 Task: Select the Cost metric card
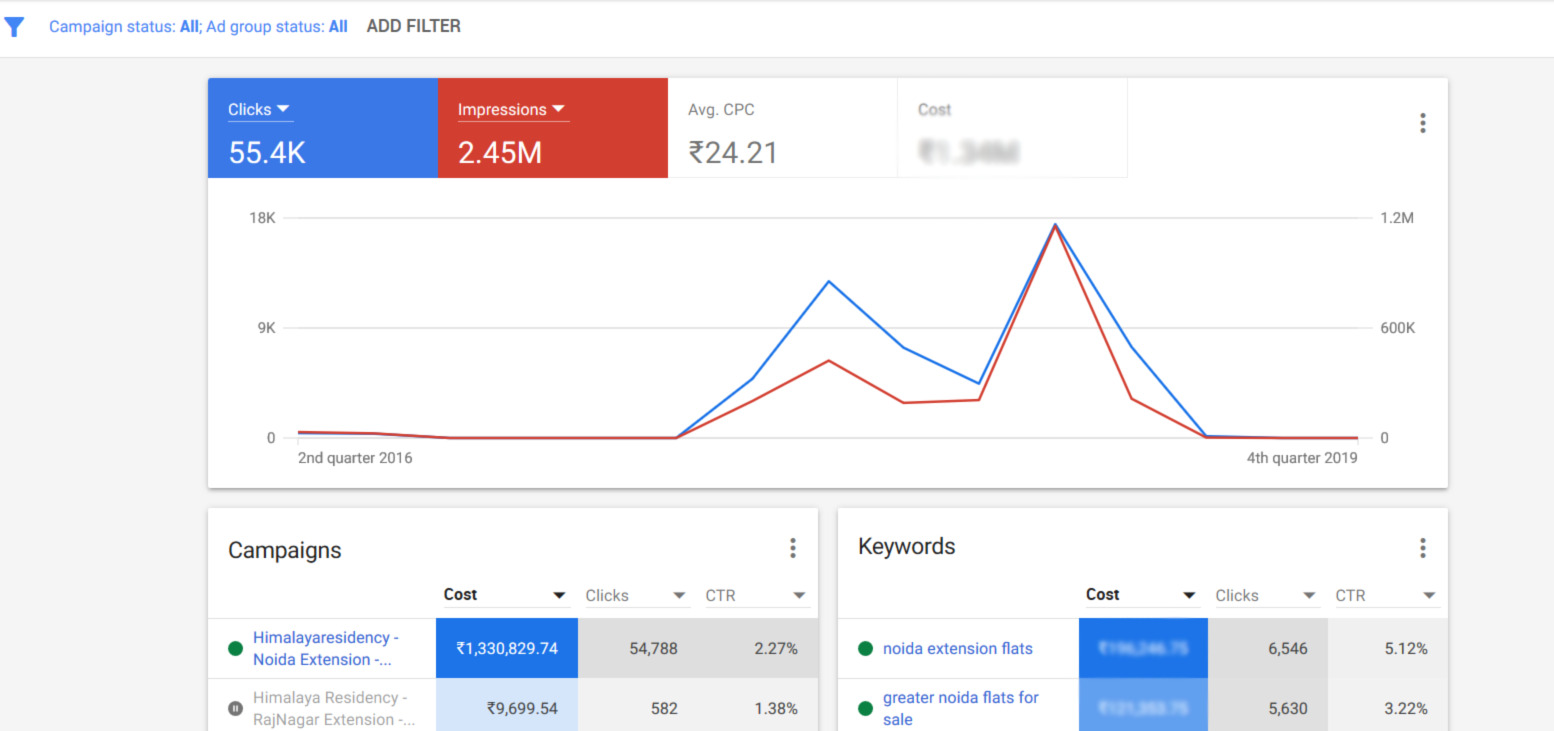[x=1012, y=128]
